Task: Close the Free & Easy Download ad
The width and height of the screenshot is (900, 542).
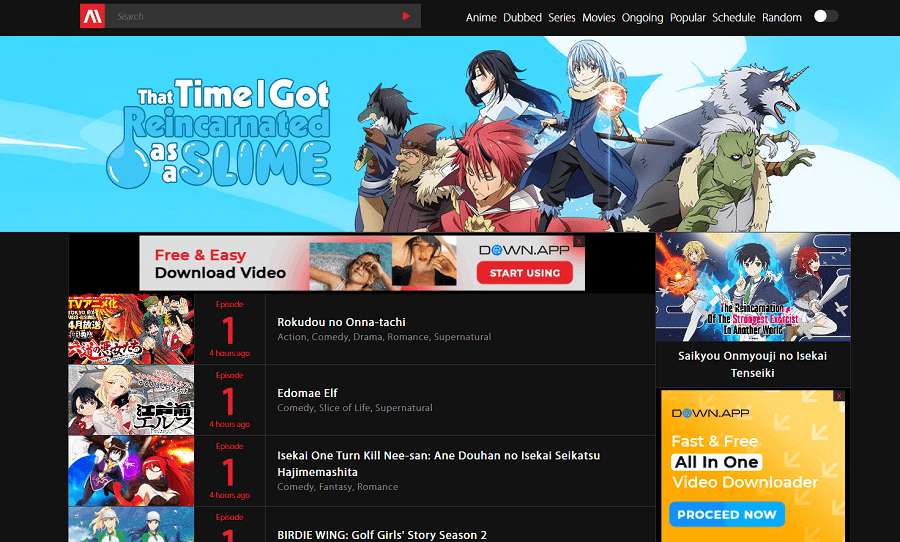Action: tap(579, 241)
